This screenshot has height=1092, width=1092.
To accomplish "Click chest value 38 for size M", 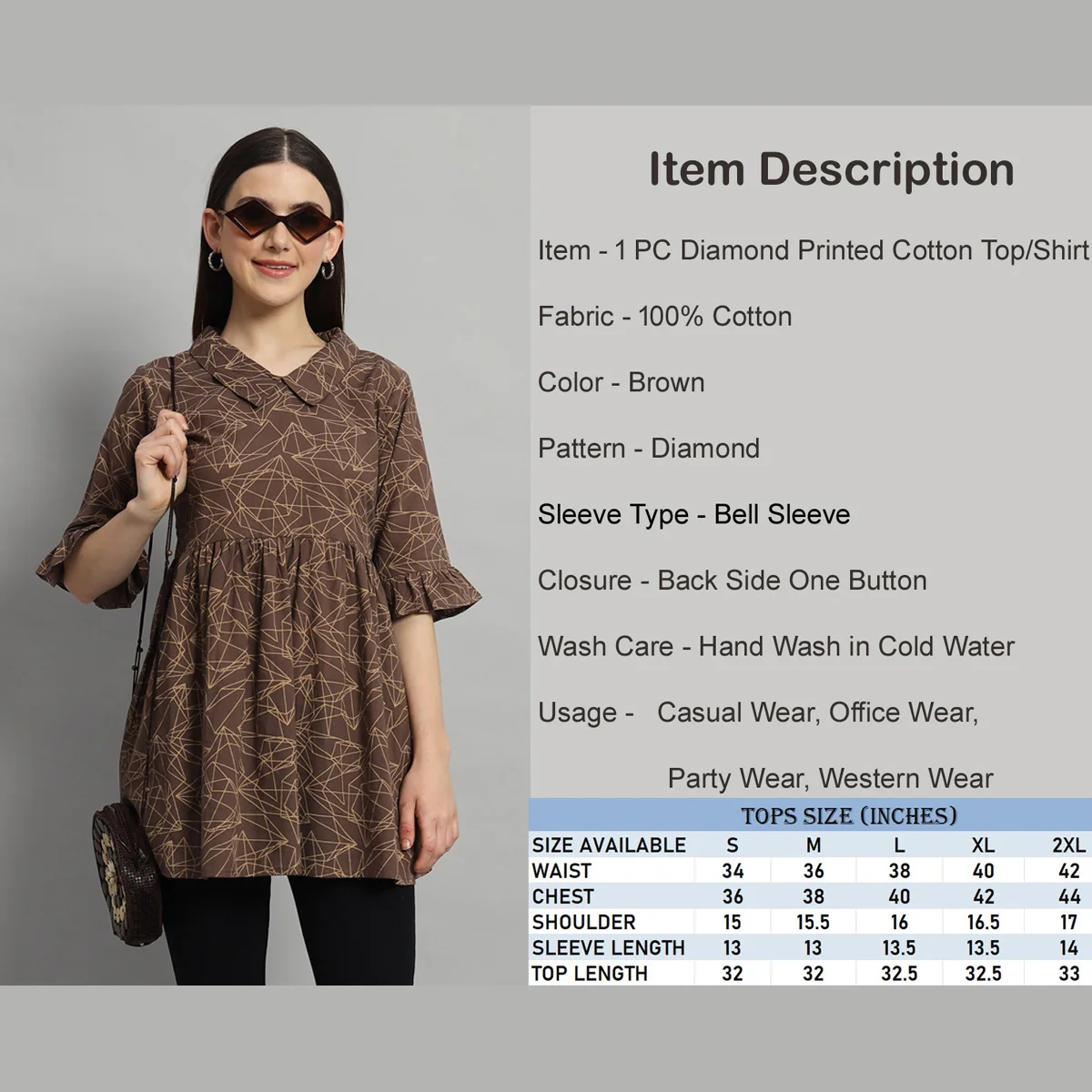I will [814, 896].
